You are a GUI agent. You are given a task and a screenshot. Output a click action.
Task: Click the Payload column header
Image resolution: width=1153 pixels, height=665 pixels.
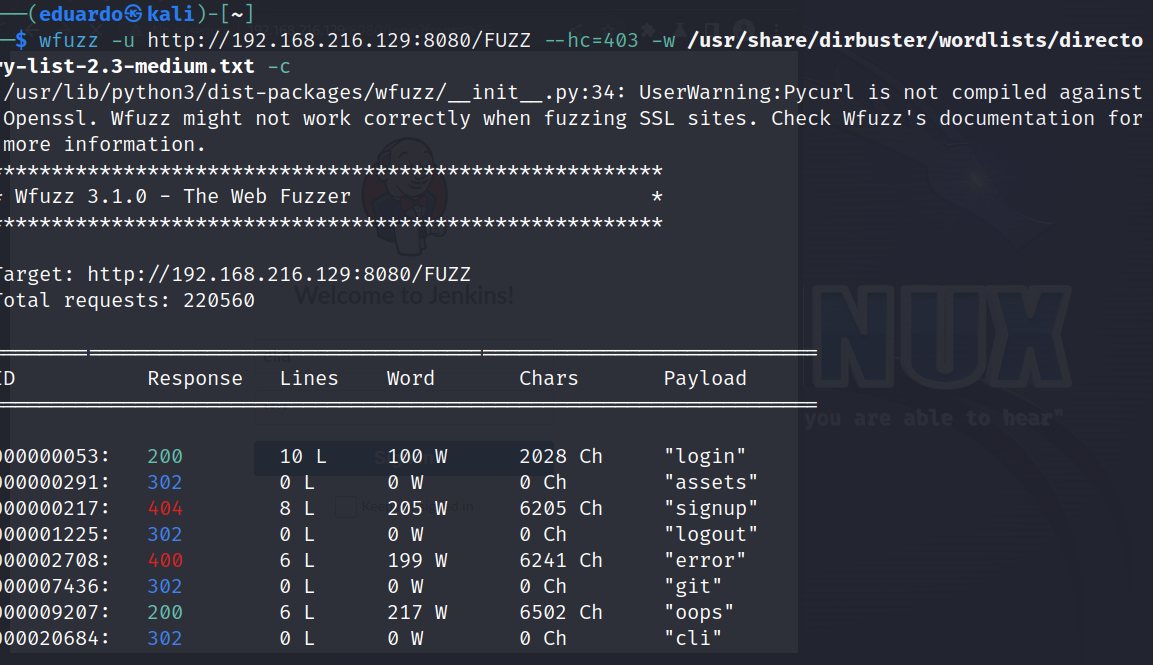tap(704, 379)
